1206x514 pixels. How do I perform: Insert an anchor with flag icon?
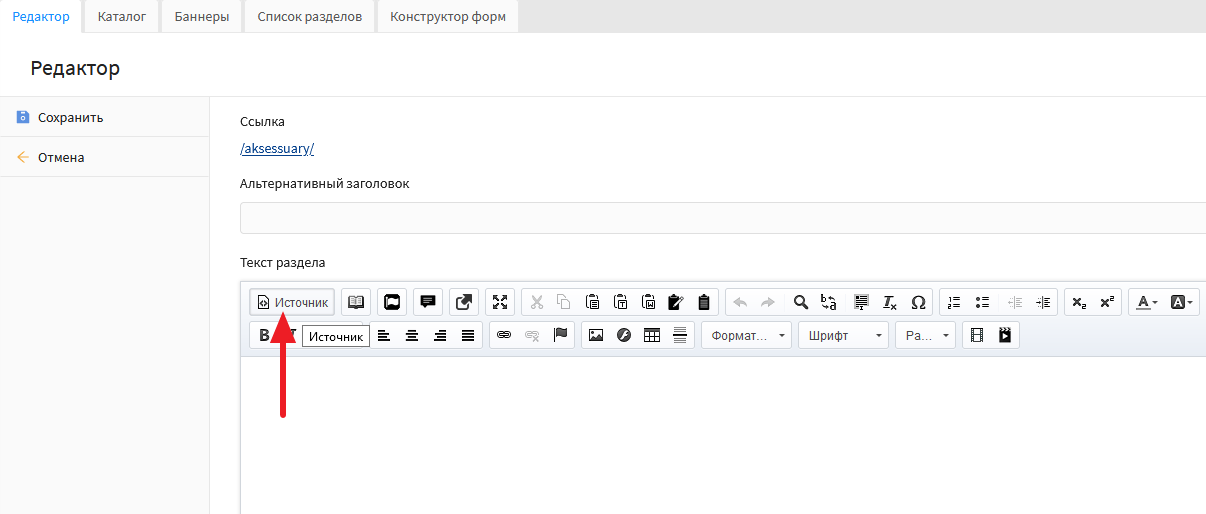pyautogui.click(x=560, y=335)
